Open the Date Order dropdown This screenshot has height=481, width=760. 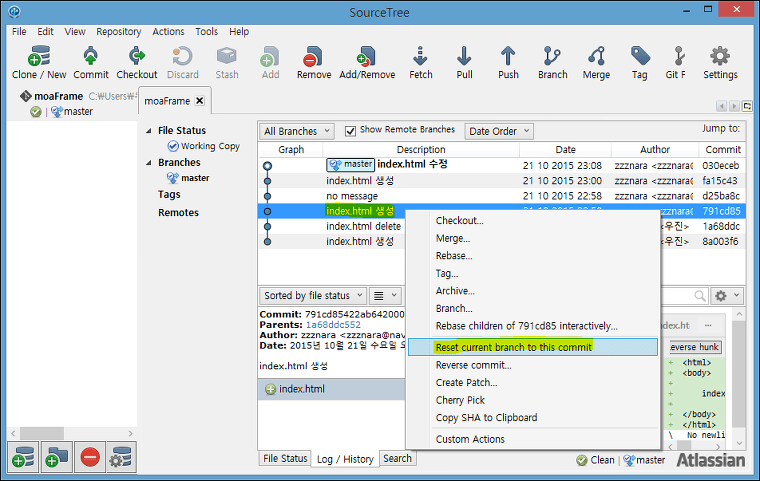[x=499, y=131]
